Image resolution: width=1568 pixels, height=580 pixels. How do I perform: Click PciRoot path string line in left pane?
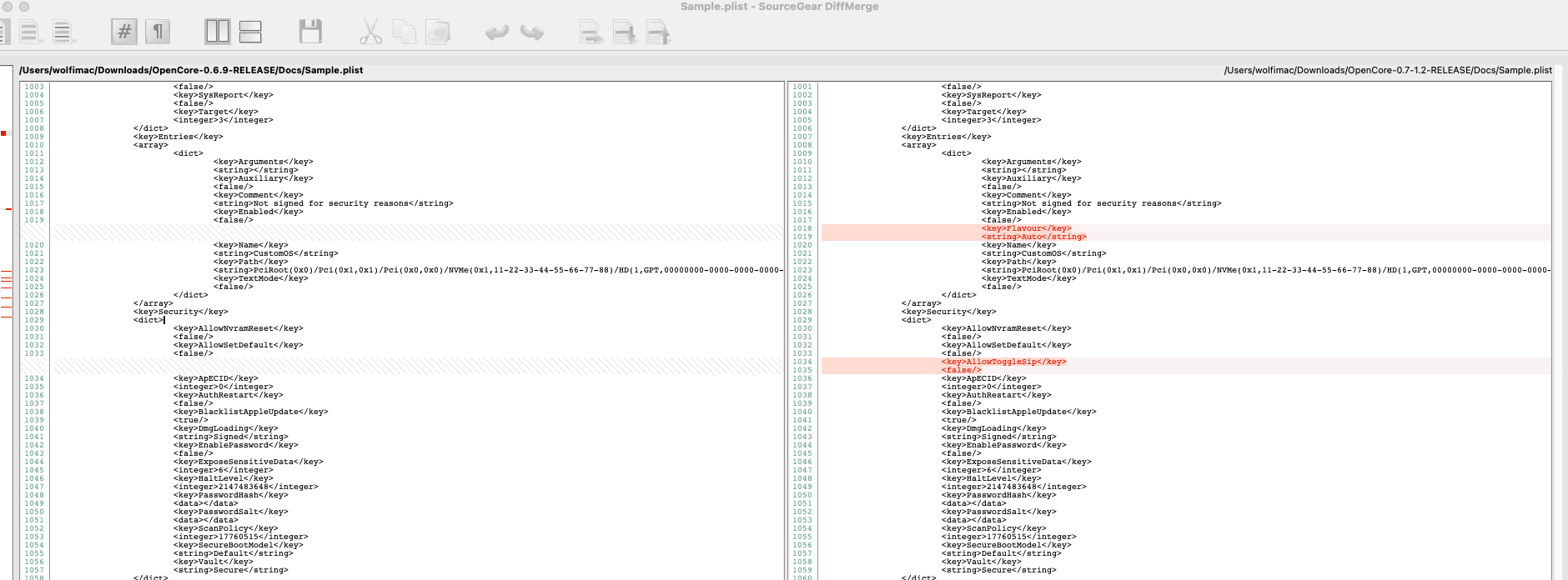point(498,270)
